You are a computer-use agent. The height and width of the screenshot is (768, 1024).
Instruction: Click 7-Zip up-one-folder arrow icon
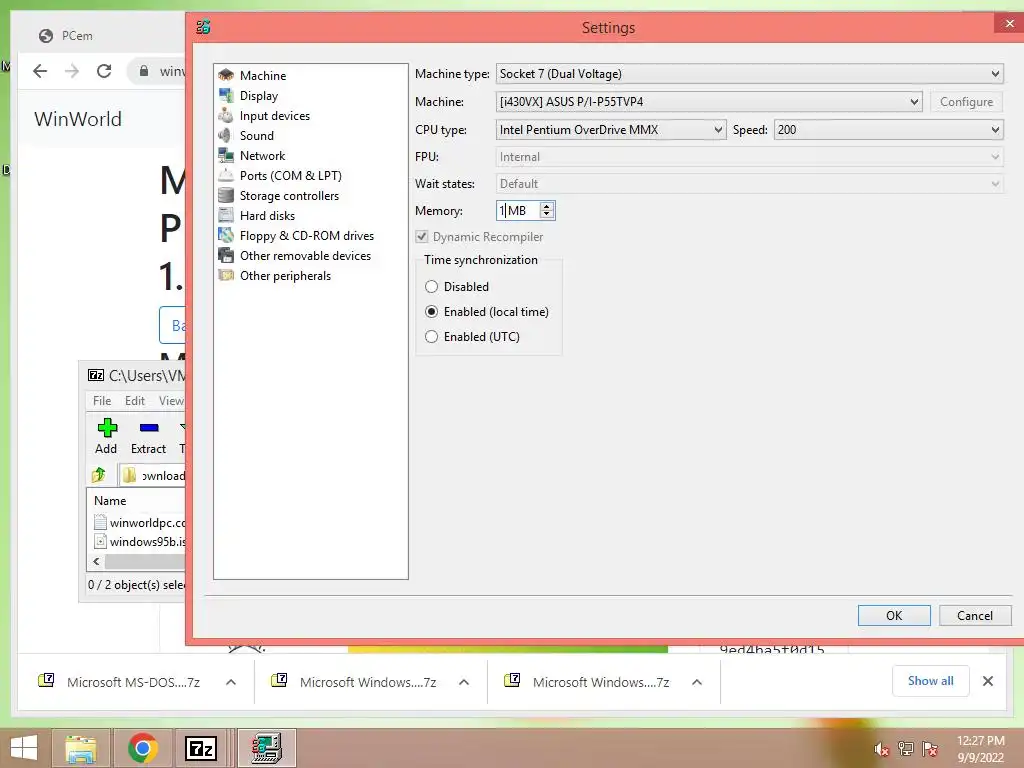pyautogui.click(x=99, y=475)
